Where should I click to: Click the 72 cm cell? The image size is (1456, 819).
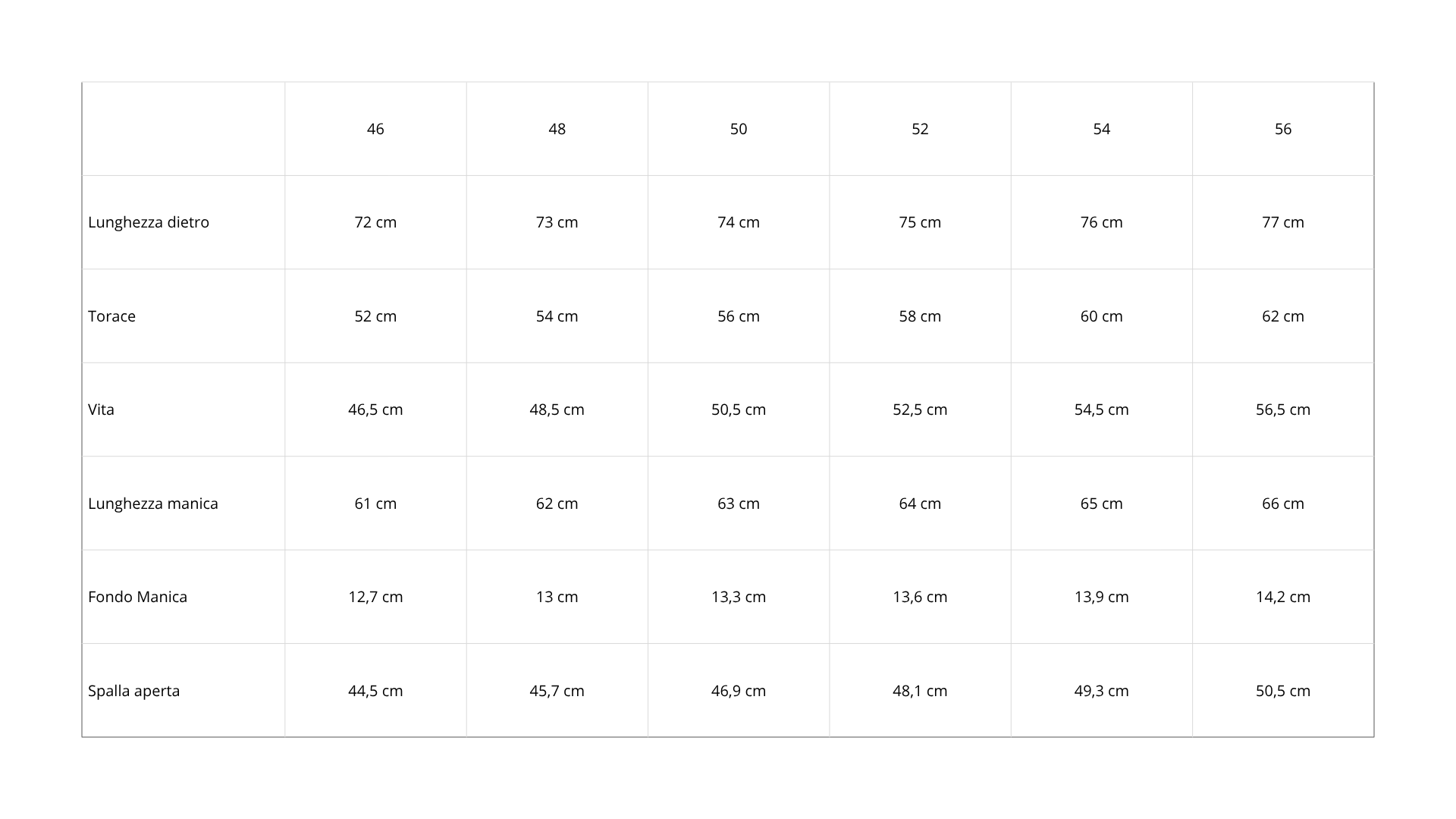(375, 222)
